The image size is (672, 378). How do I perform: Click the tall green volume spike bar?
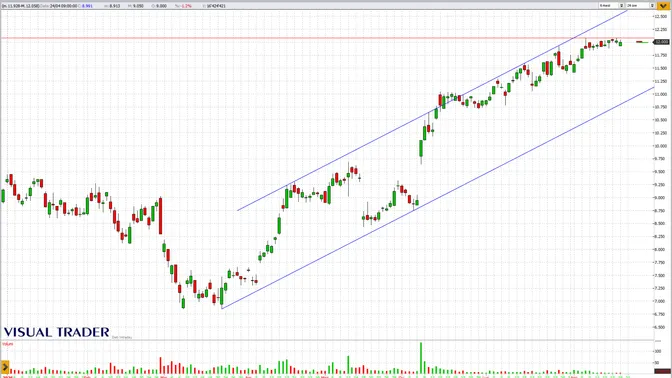click(421, 358)
